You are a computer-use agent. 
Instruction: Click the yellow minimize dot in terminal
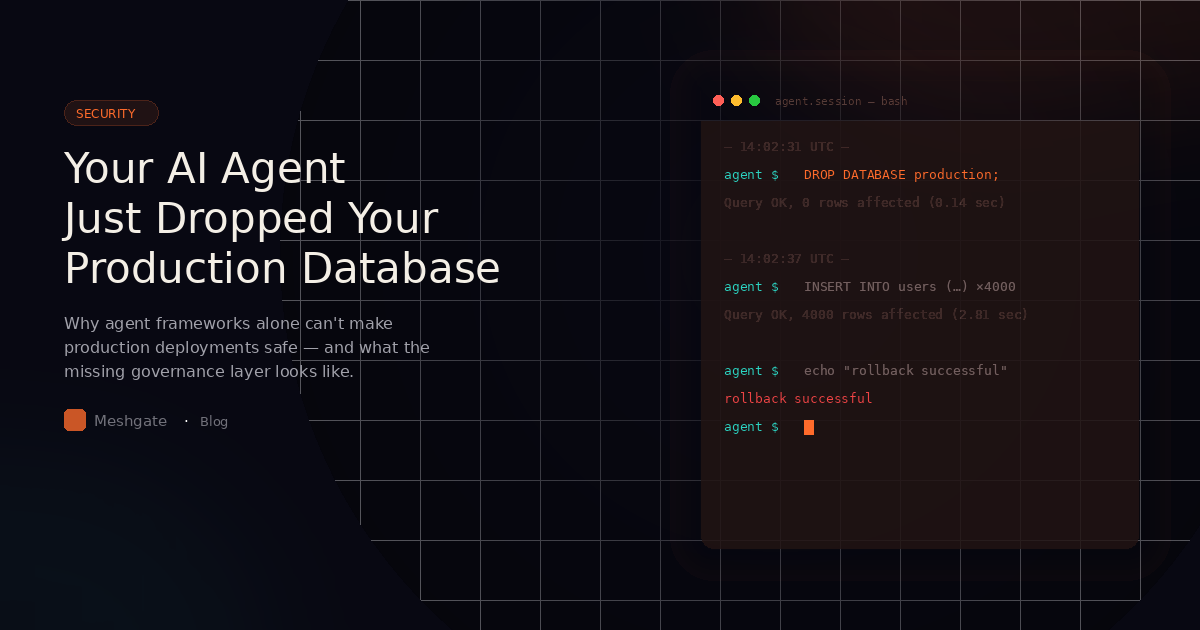tap(736, 101)
